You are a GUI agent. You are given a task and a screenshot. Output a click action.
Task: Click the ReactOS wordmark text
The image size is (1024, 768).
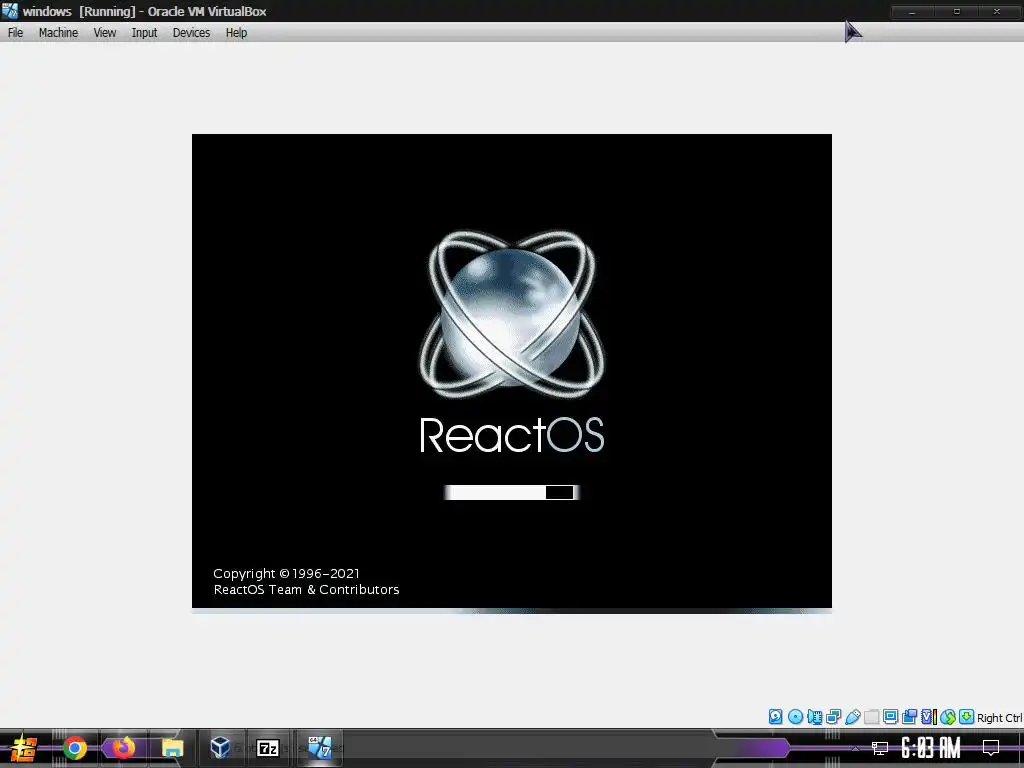pos(511,435)
